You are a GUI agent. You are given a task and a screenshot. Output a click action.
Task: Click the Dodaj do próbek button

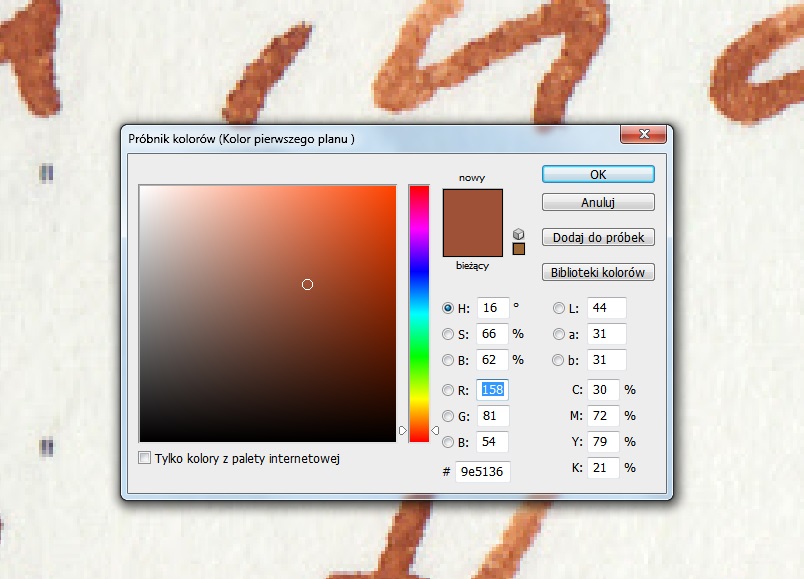[x=598, y=238]
